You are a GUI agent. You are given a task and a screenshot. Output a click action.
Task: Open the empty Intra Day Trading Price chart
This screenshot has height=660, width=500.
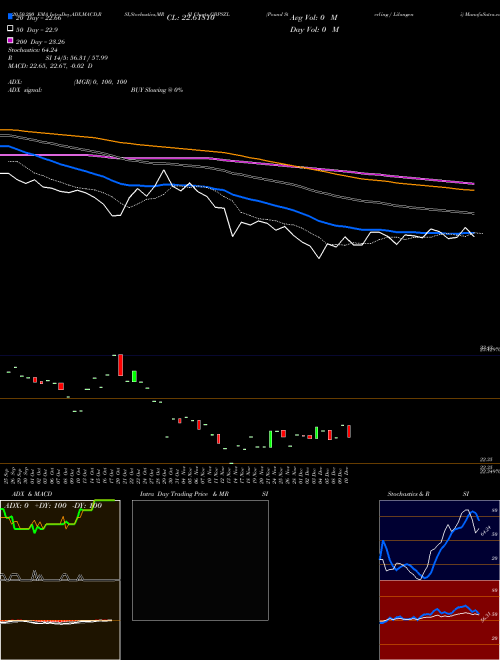coord(200,560)
